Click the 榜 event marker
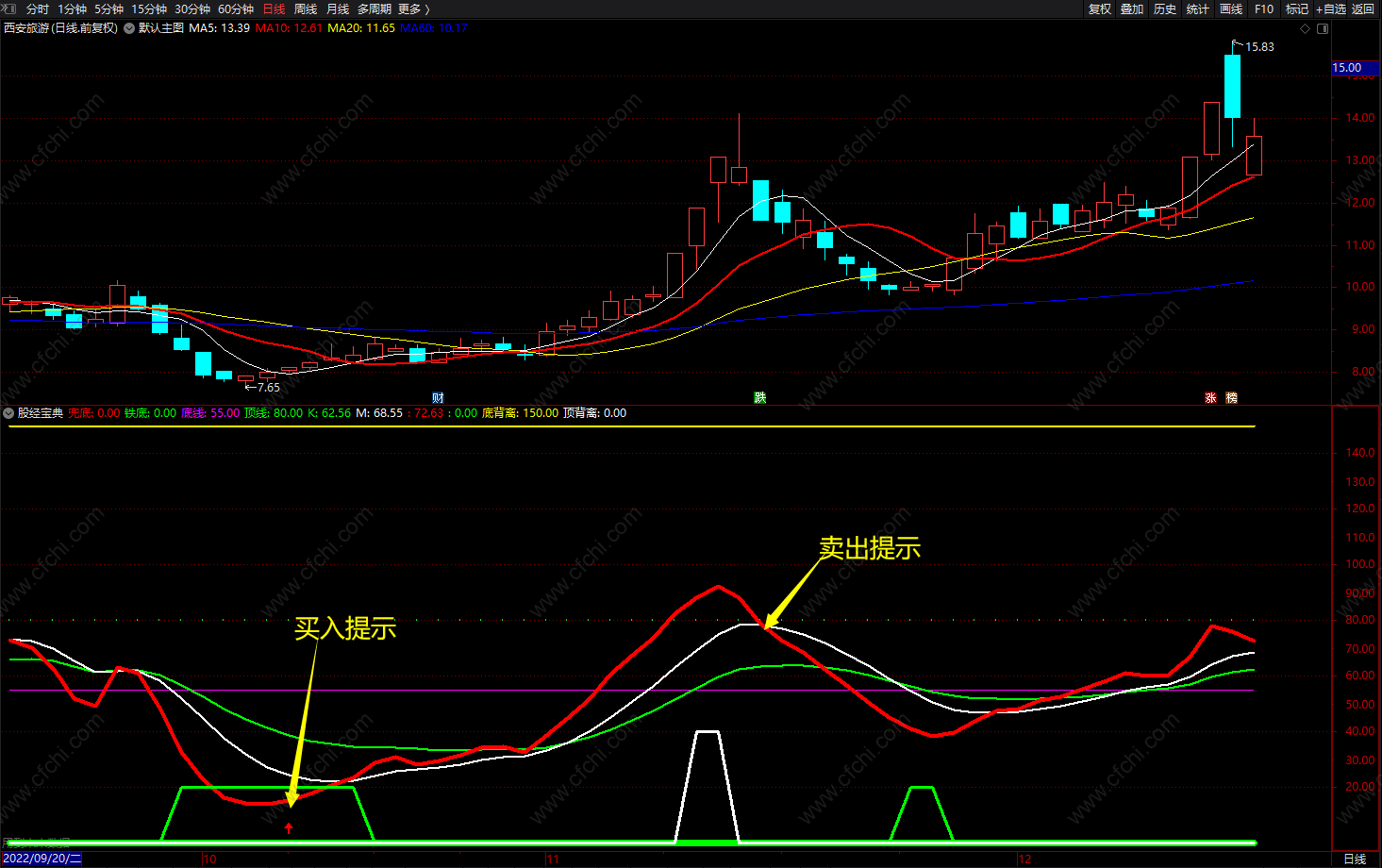The height and width of the screenshot is (868, 1382). [1231, 398]
